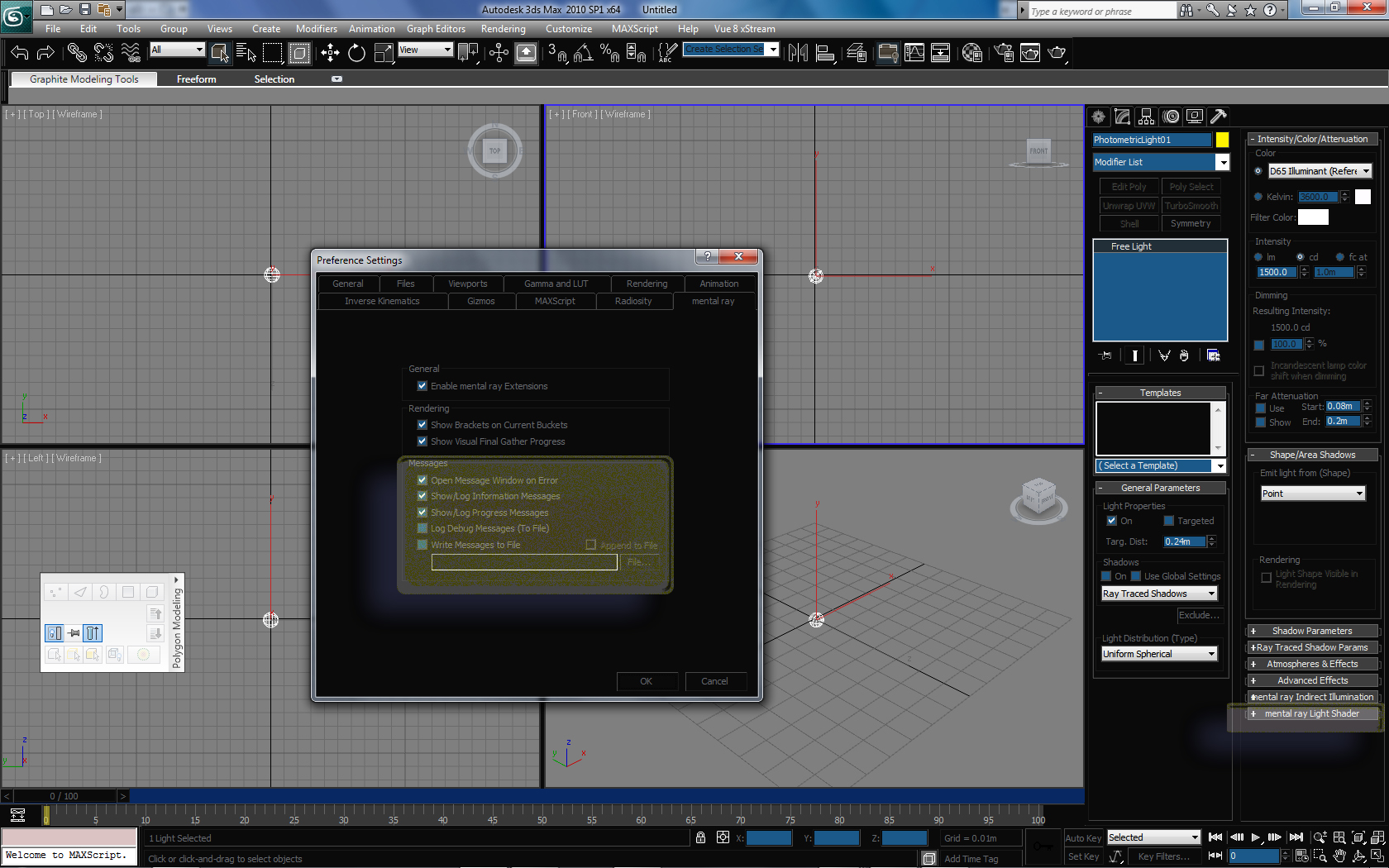Open the Select a Template dropdown
Screen dimensions: 1389x868
pos(1161,465)
